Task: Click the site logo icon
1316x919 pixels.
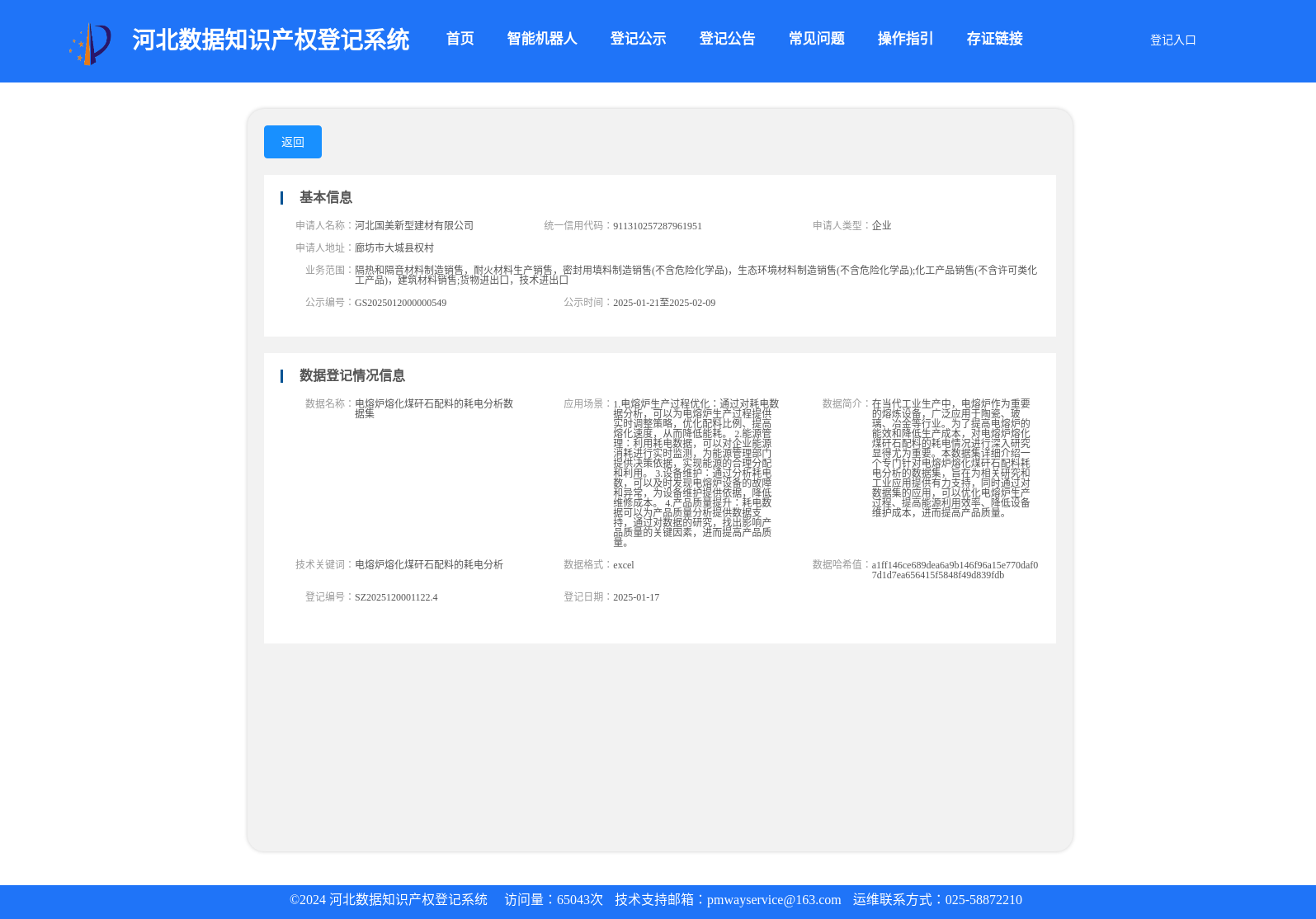Action: (90, 45)
